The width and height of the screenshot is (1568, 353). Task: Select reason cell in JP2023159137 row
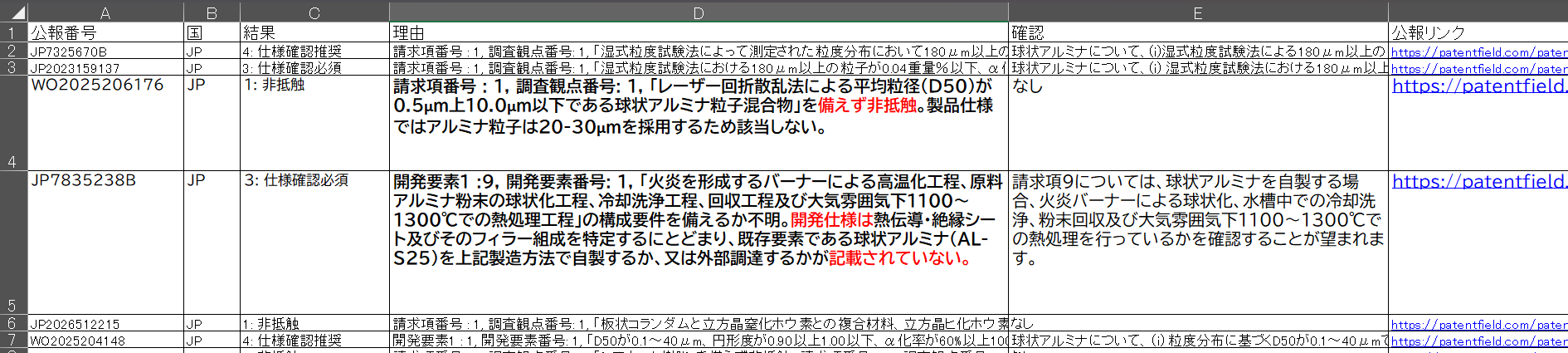click(699, 67)
